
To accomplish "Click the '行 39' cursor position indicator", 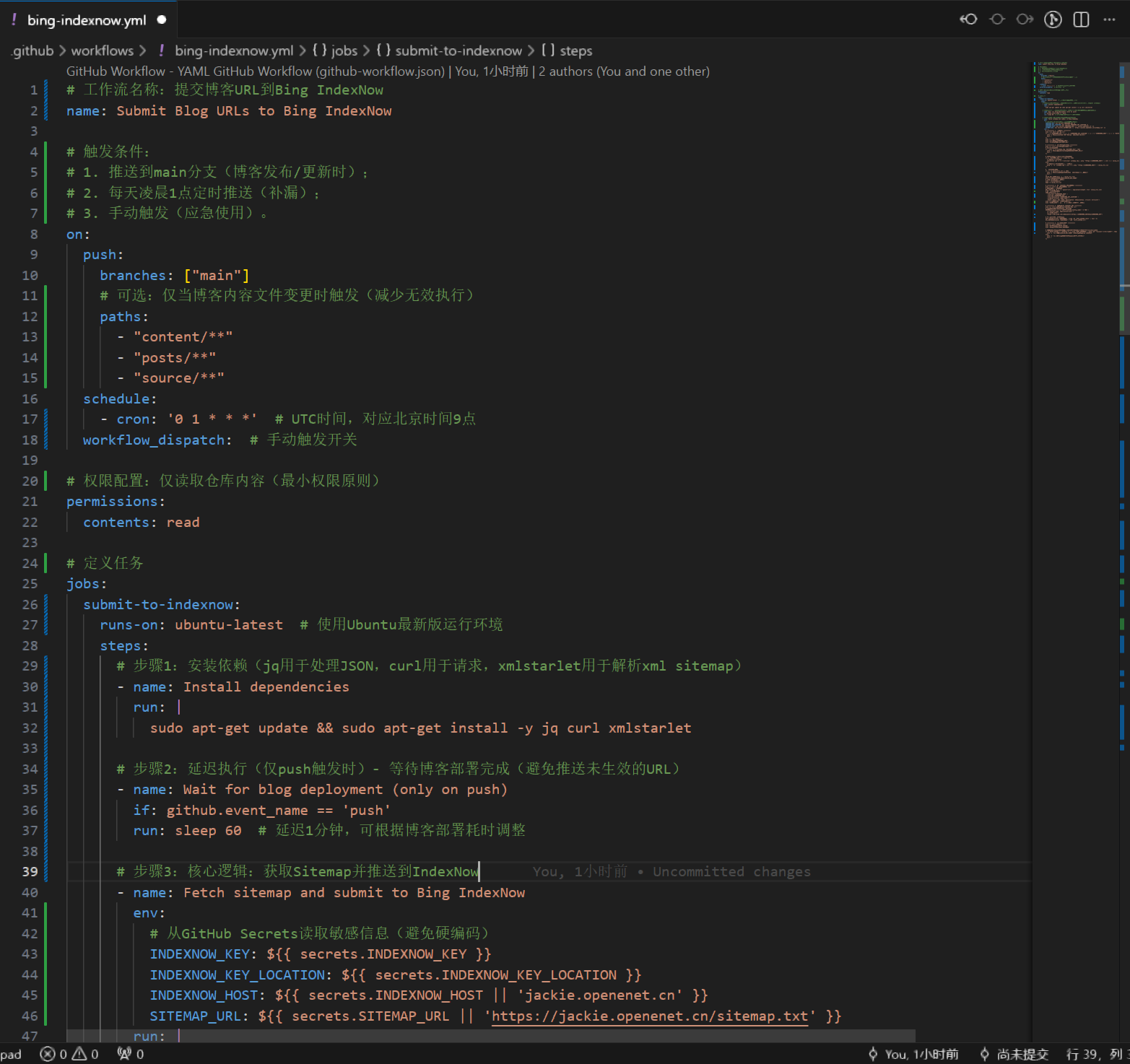I will [1082, 1054].
